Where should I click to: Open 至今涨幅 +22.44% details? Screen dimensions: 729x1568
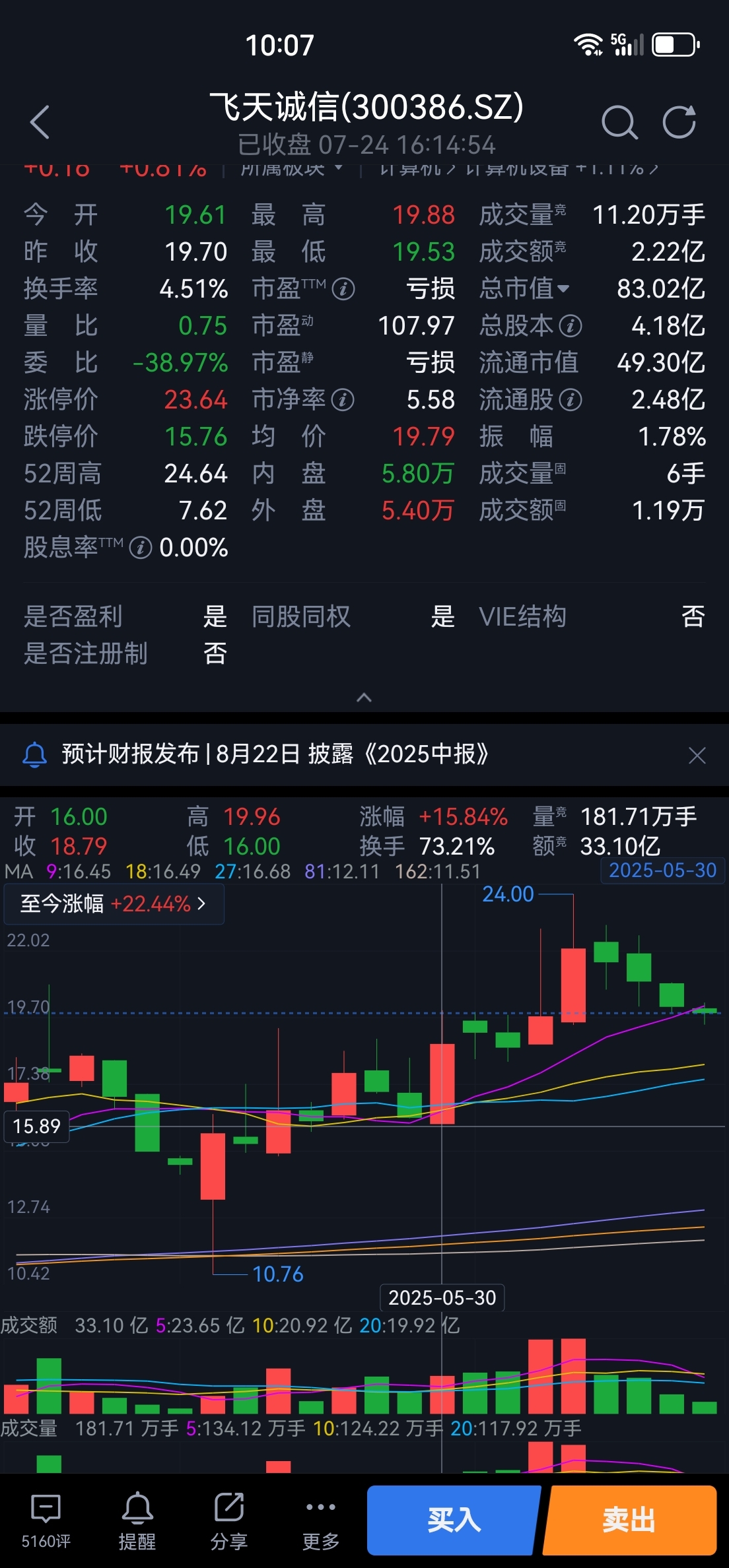click(114, 903)
